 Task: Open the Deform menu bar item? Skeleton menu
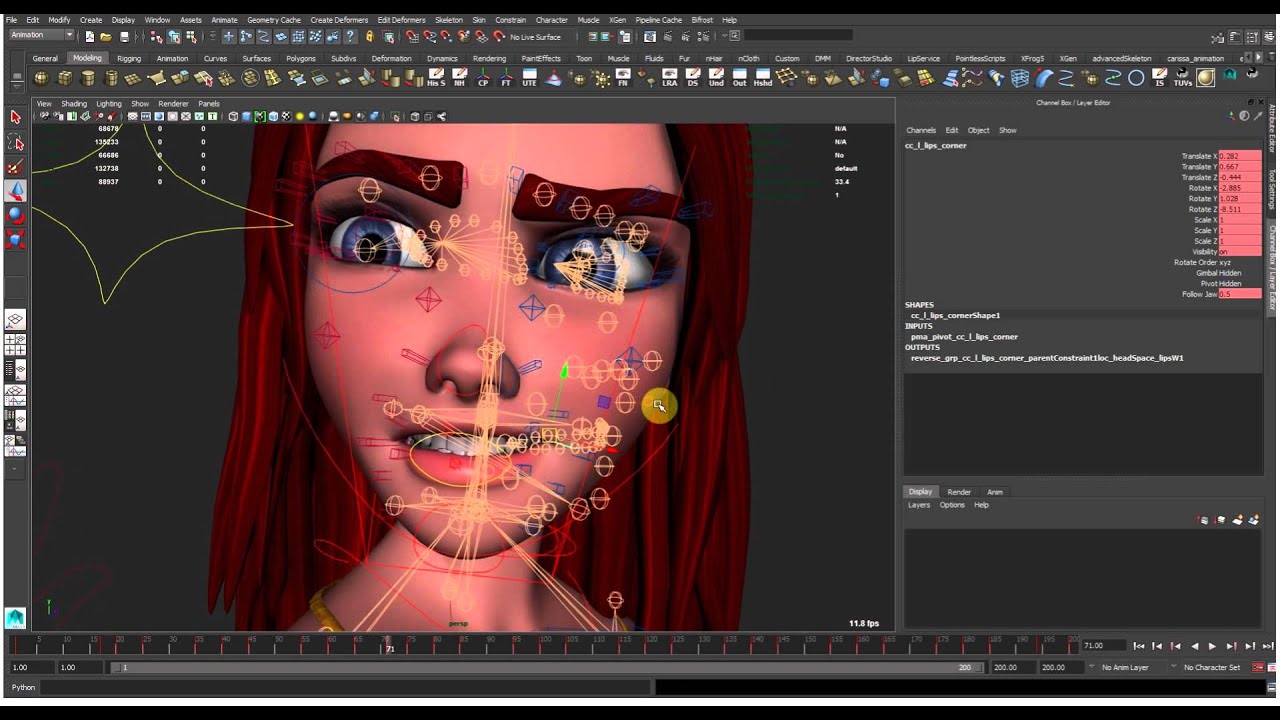point(448,20)
